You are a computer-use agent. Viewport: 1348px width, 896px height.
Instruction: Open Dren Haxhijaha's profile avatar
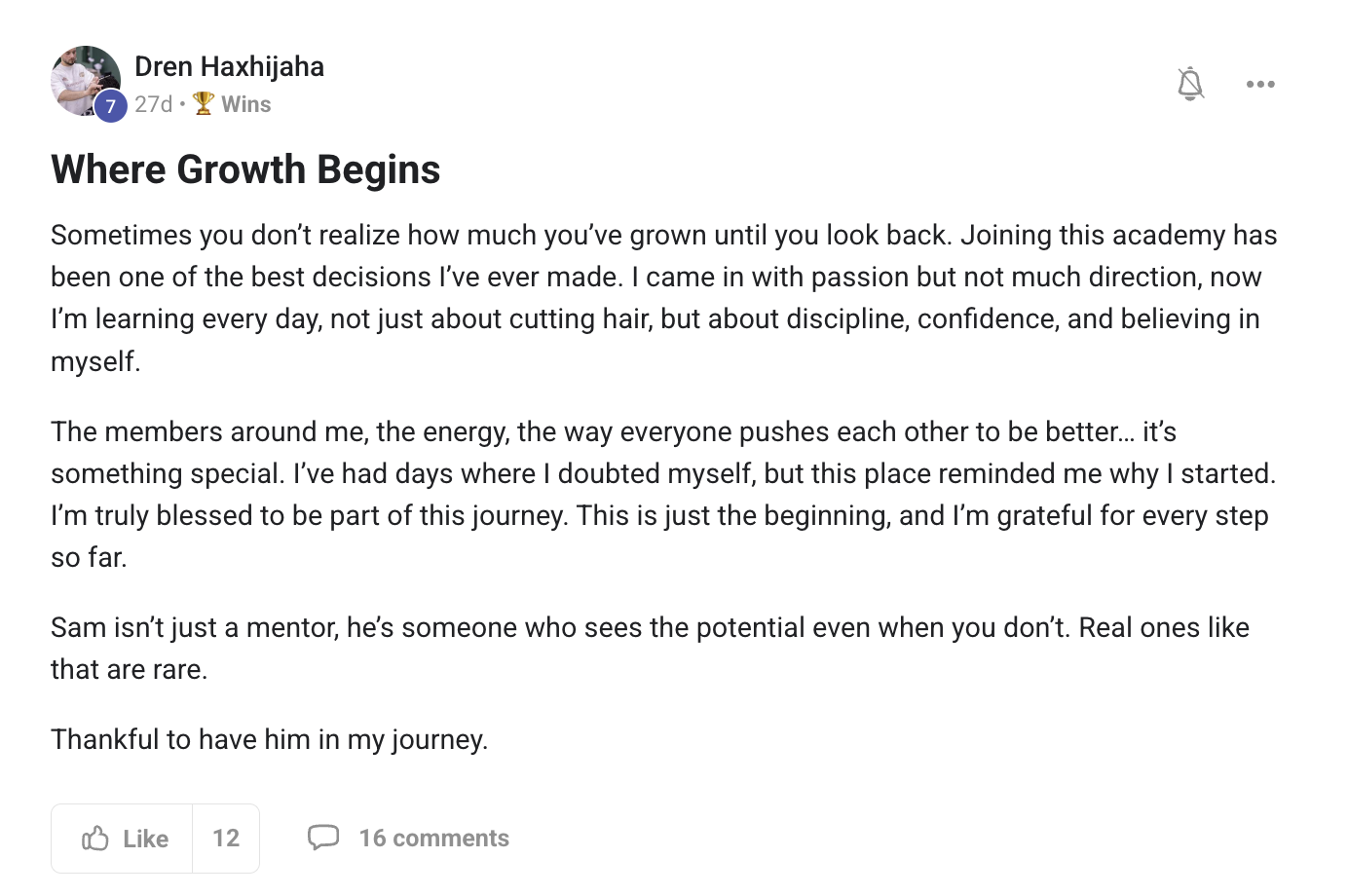click(86, 81)
